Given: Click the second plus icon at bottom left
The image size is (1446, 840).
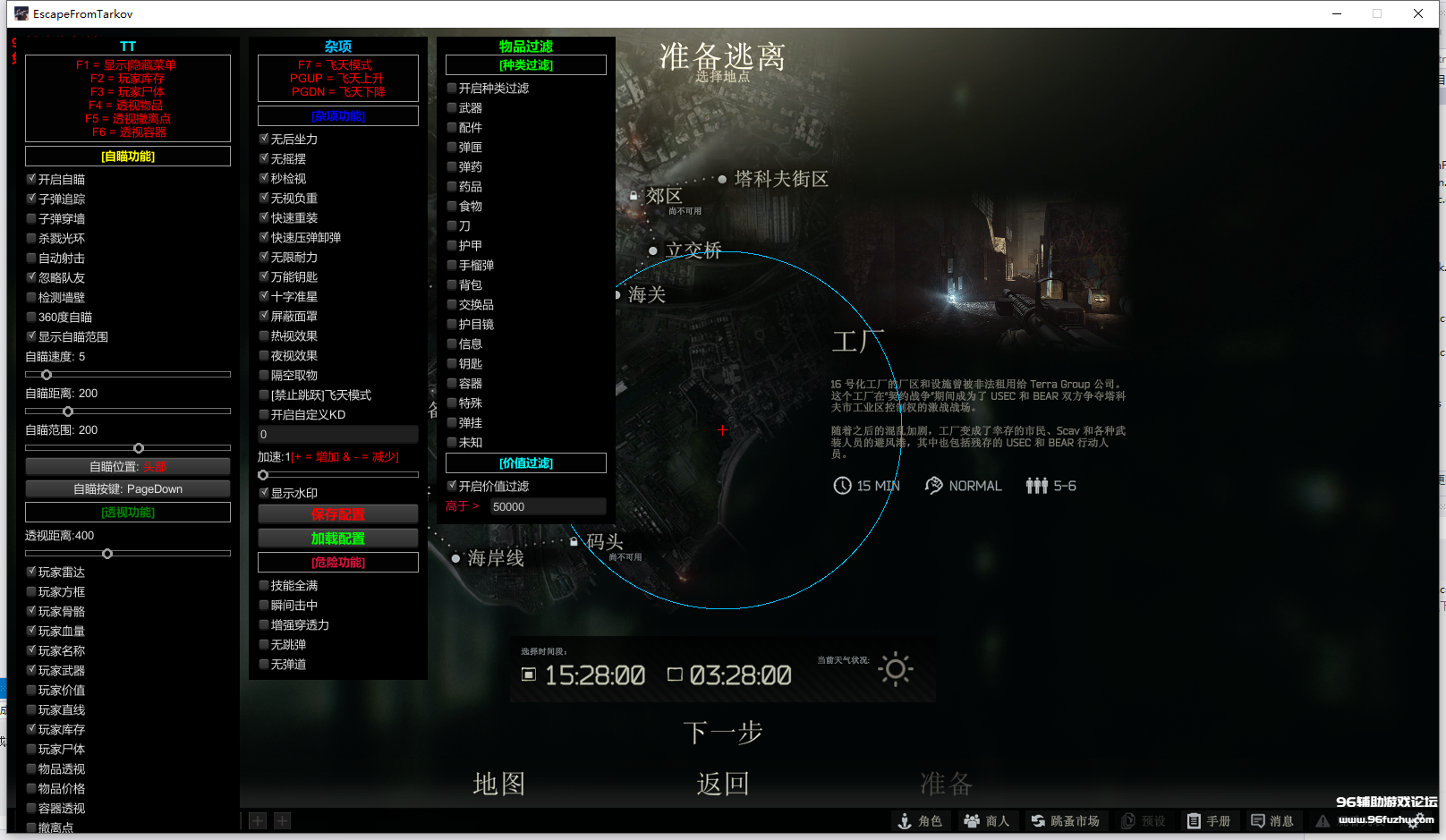Looking at the screenshot, I should click(x=282, y=820).
